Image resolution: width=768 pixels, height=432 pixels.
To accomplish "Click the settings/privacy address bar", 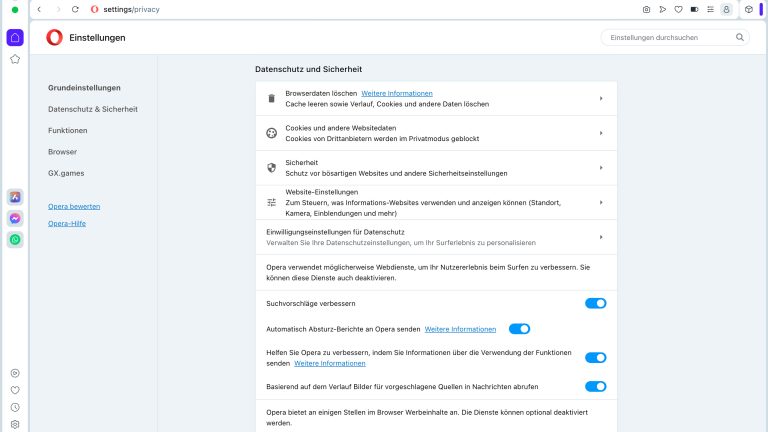I will 131,9.
